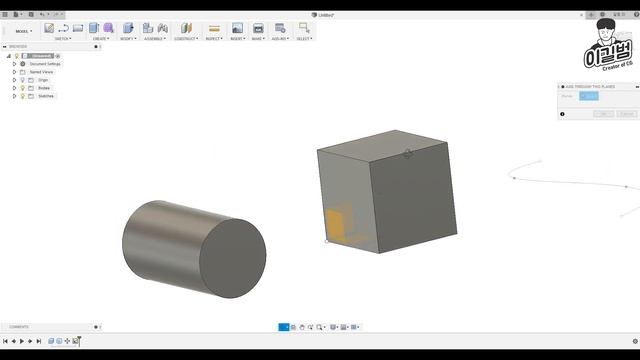Click the Add-Ins scripts icon
Viewport: 640px width, 360px height.
coord(280,28)
